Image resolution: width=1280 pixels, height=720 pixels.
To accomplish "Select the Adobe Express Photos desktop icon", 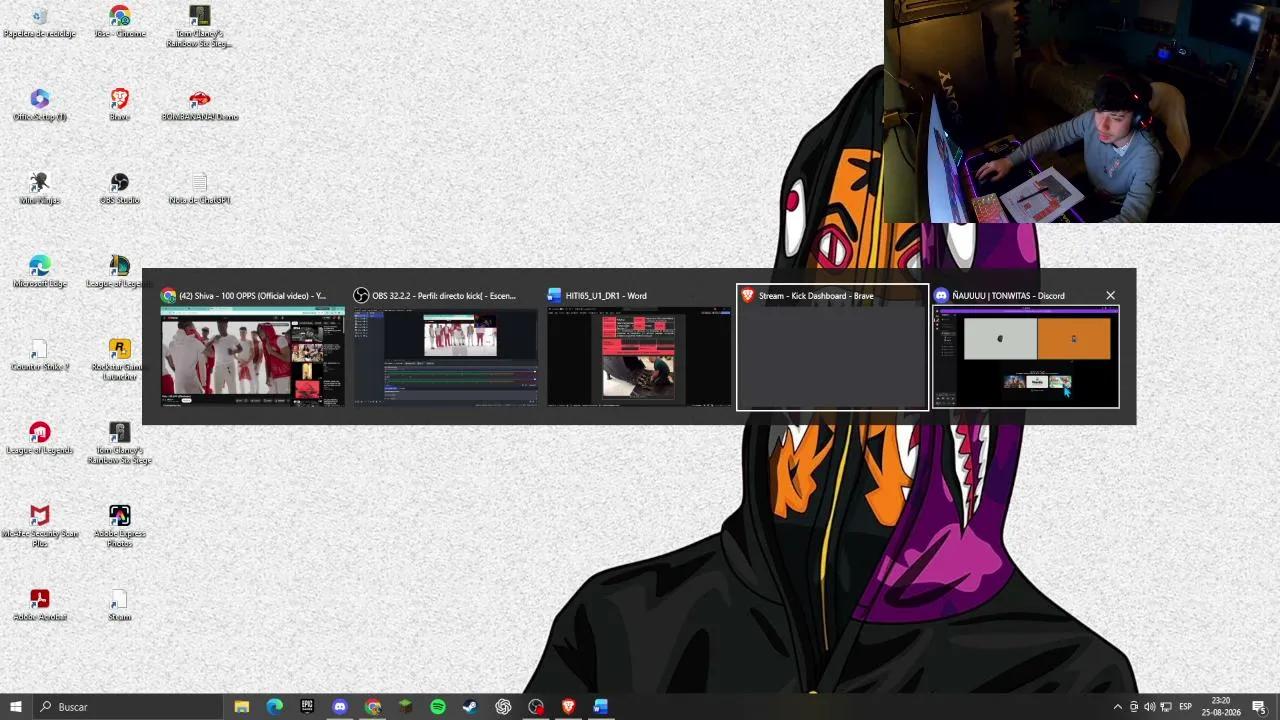I will click(x=120, y=526).
